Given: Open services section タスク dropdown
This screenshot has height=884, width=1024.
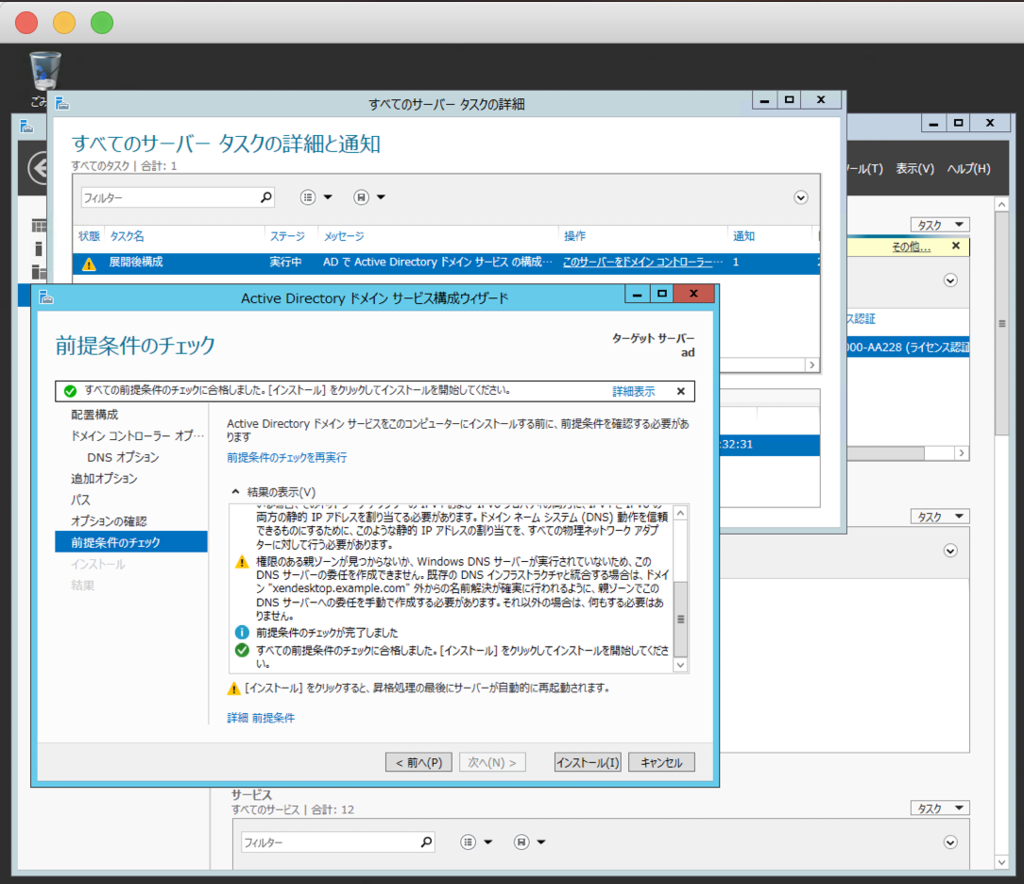Looking at the screenshot, I should 940,808.
